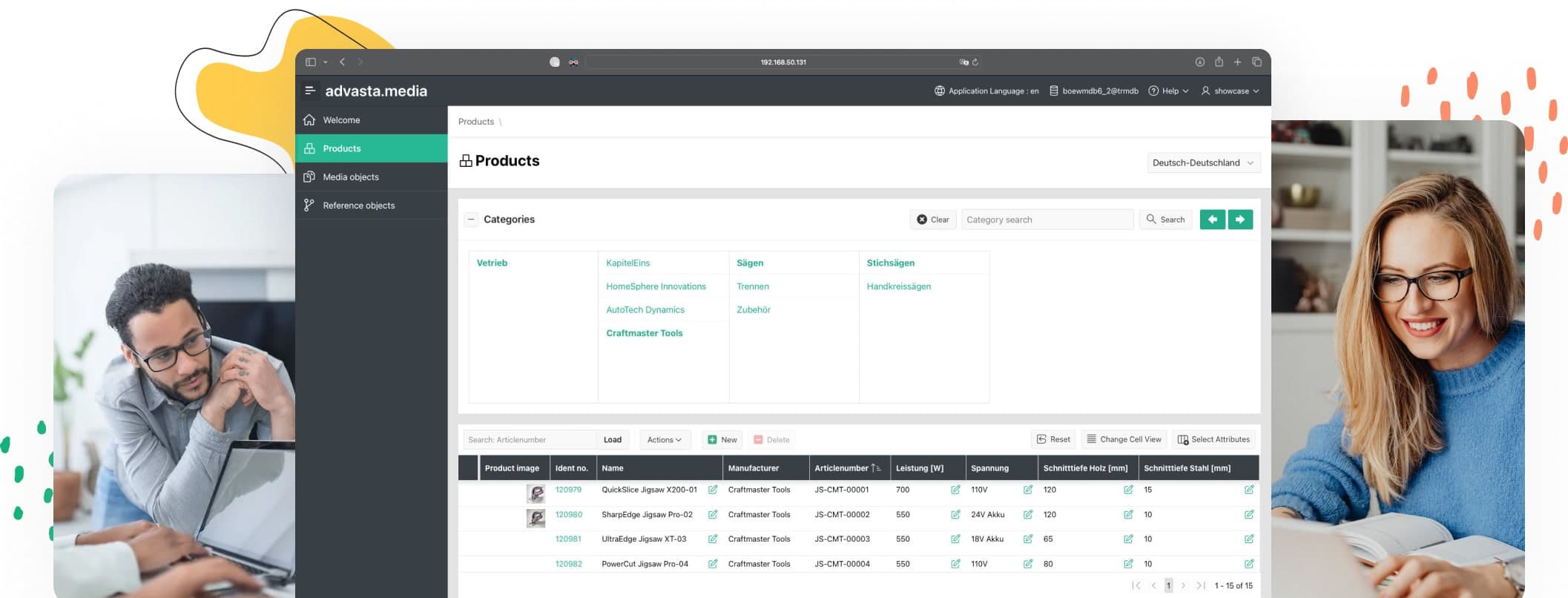This screenshot has width=1568, height=598.
Task: Open the Handkreissägen category
Action: (899, 286)
